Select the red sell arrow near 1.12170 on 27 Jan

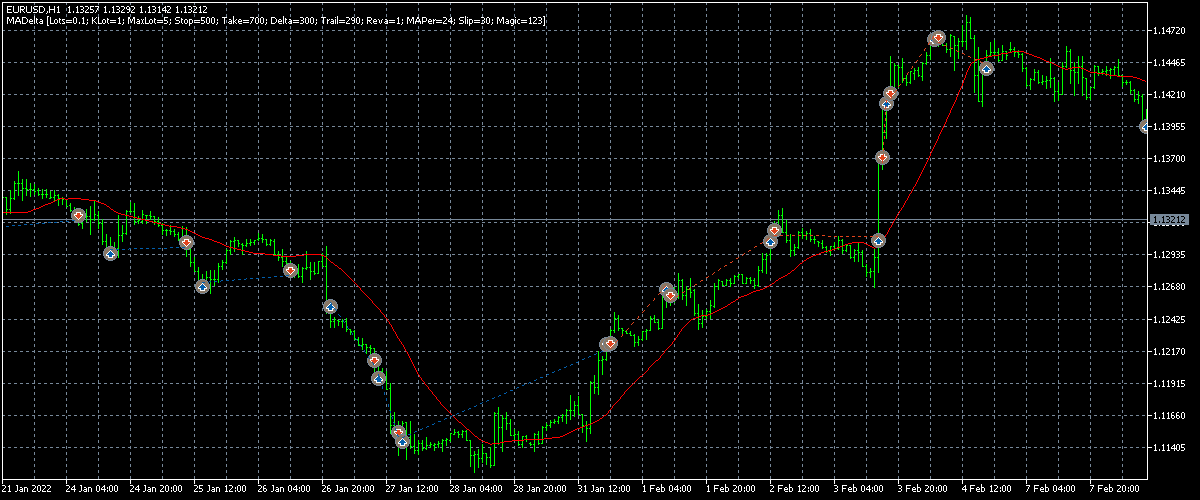coord(374,360)
